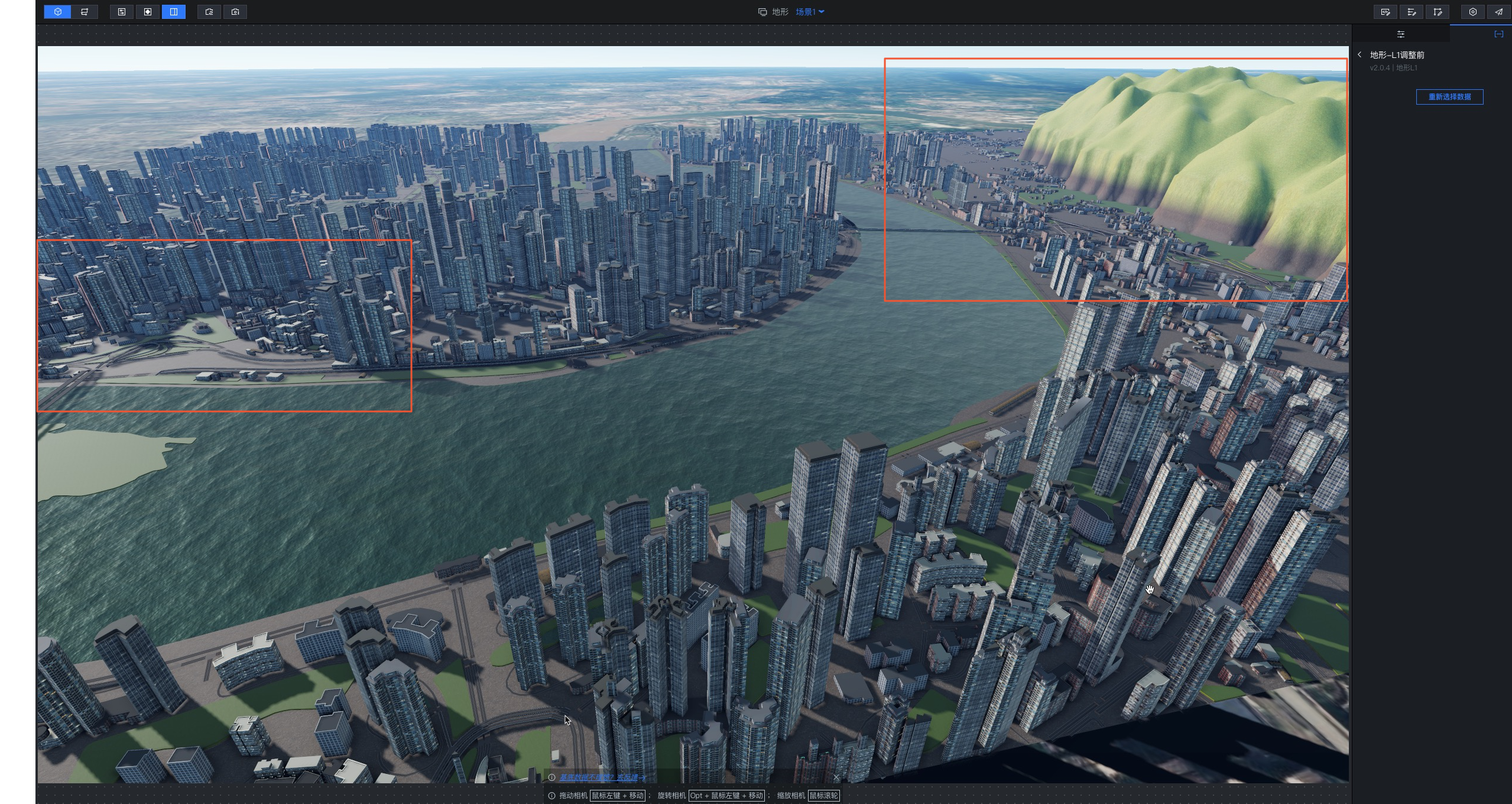Click the panel collapse arrow top right
This screenshot has height=804, width=1512.
point(1499,34)
